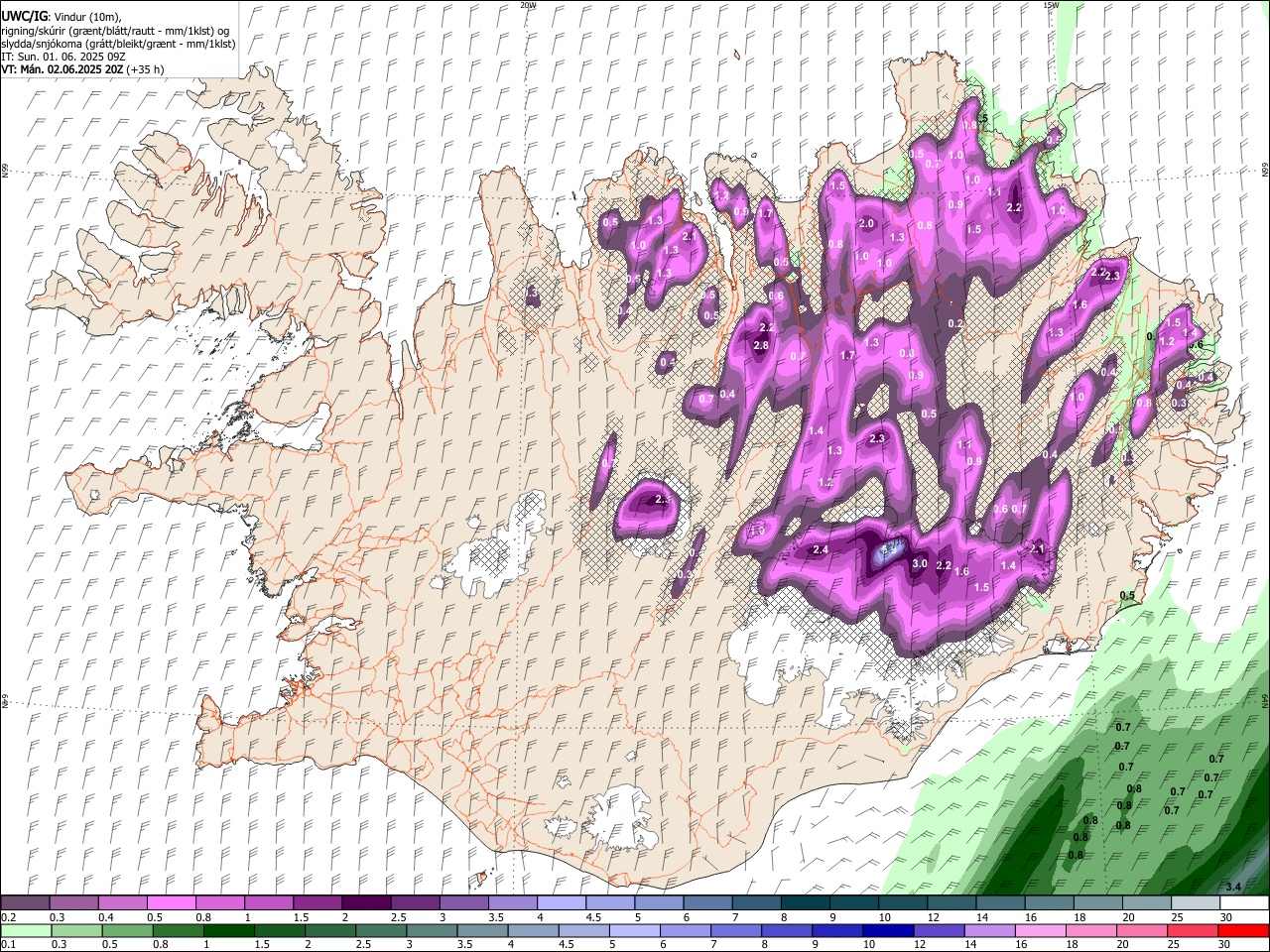Click the dark green lower-row swatch between 1 and 1.5

click(229, 930)
